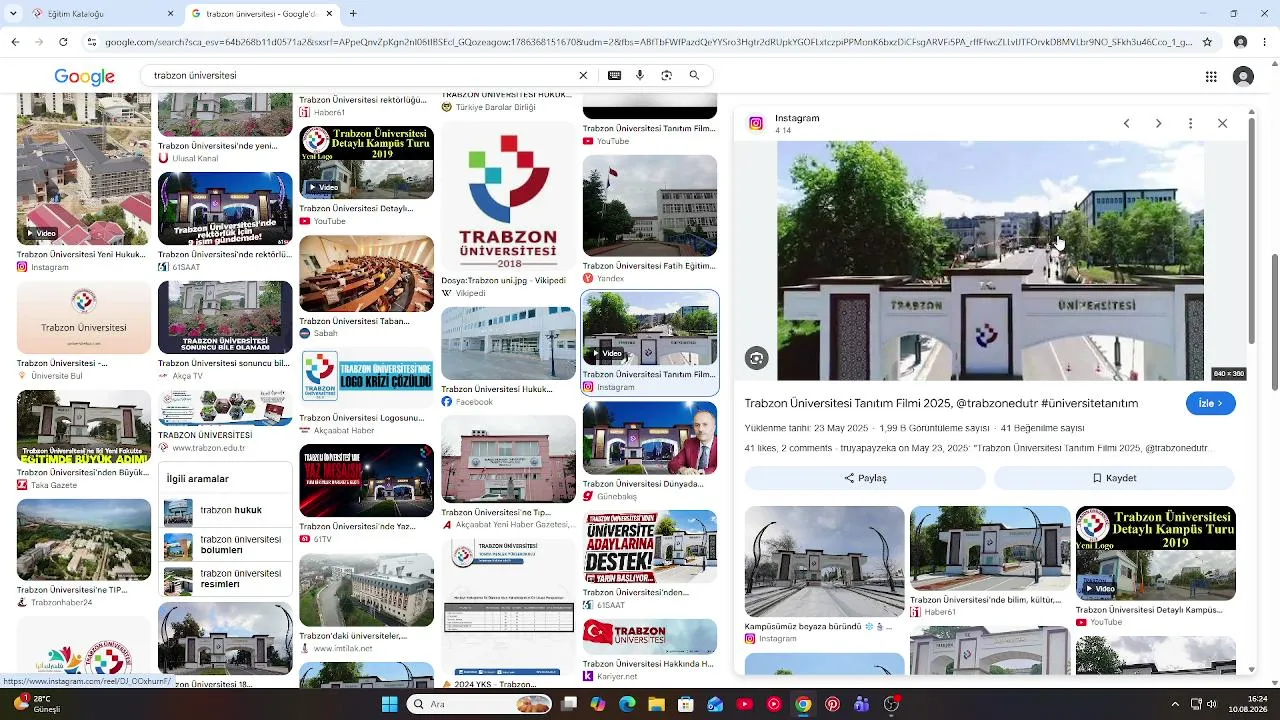Open Microsoft Store from the taskbar
1280x720 pixels.
pos(686,704)
